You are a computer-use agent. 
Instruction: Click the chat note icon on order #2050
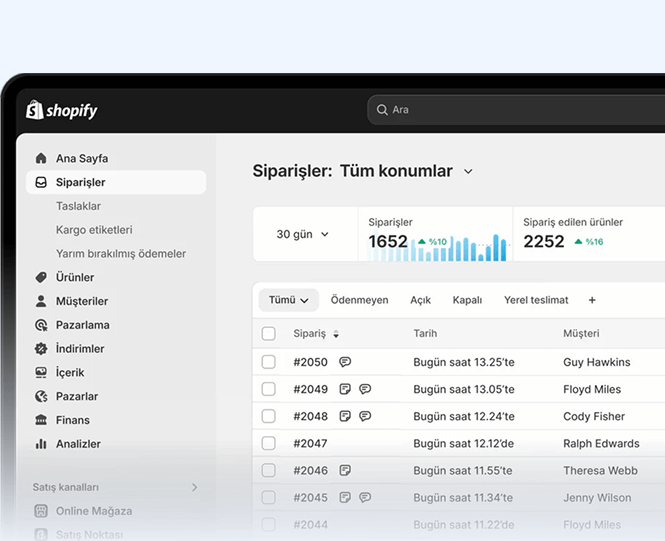pos(345,362)
